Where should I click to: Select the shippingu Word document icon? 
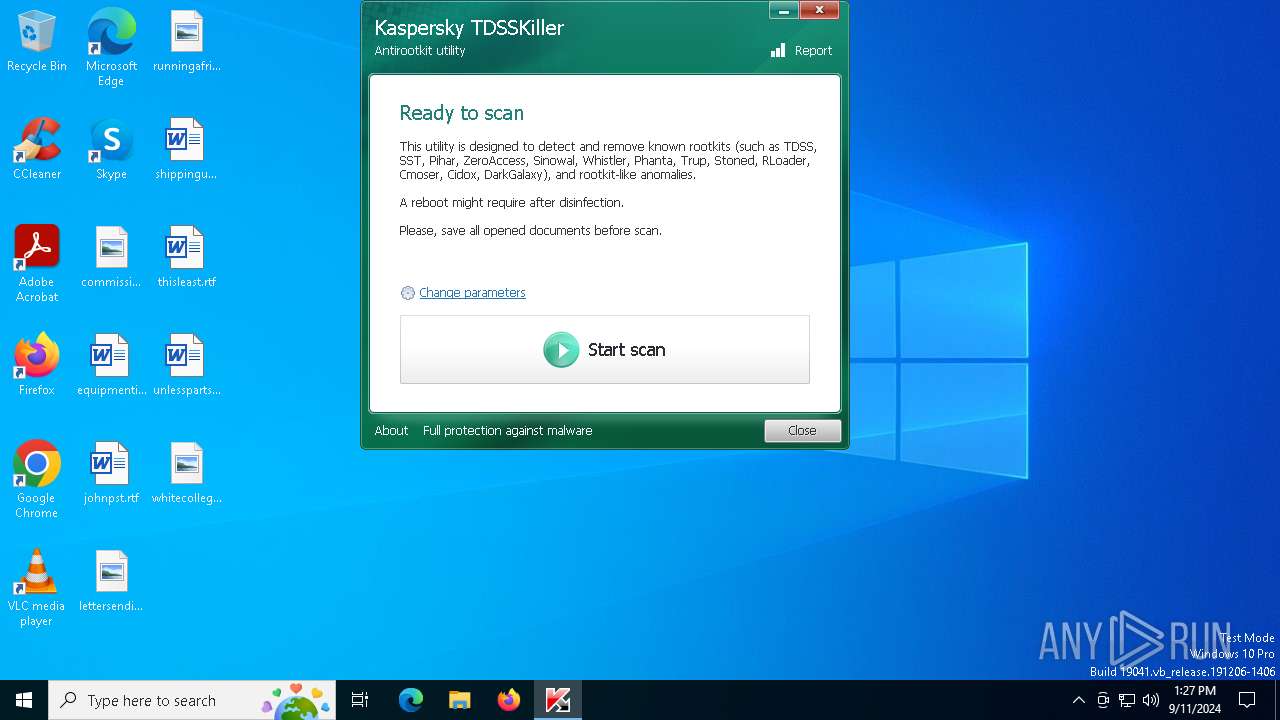(x=186, y=150)
